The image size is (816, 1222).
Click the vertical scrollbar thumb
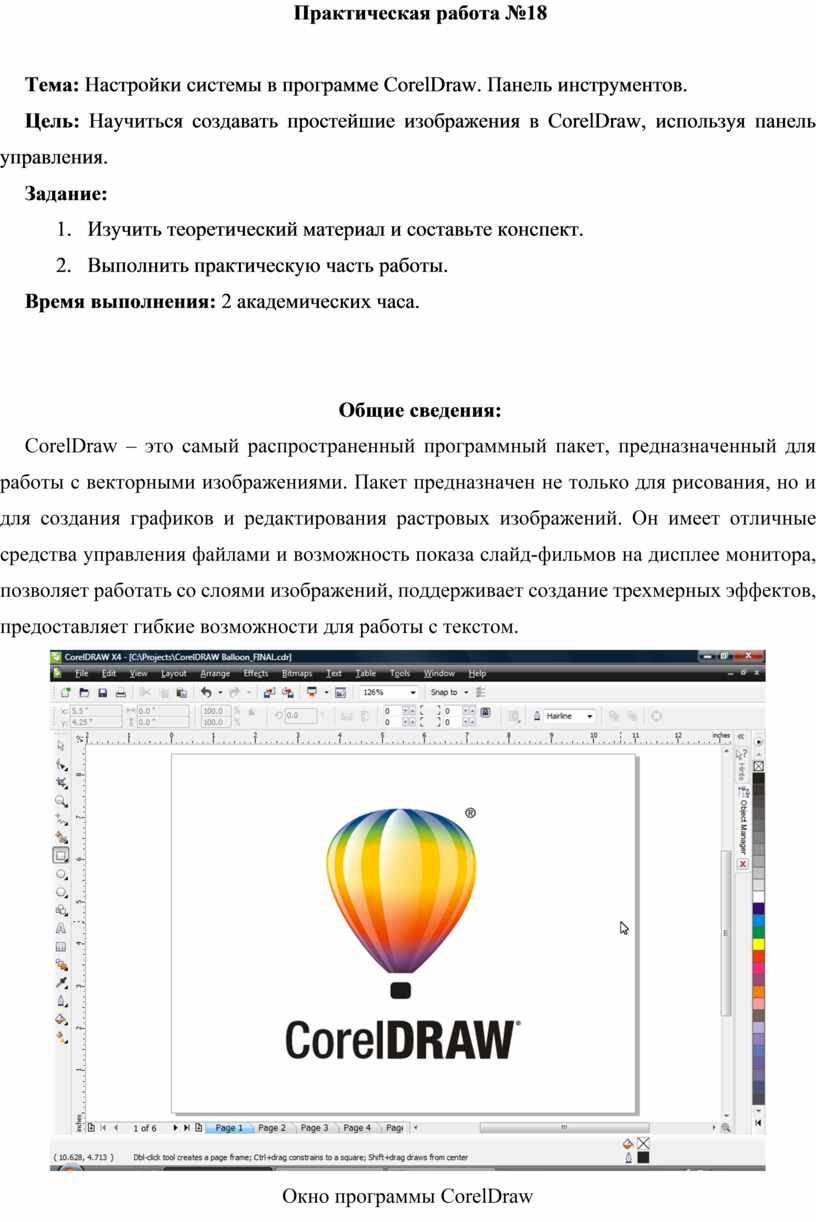click(726, 933)
